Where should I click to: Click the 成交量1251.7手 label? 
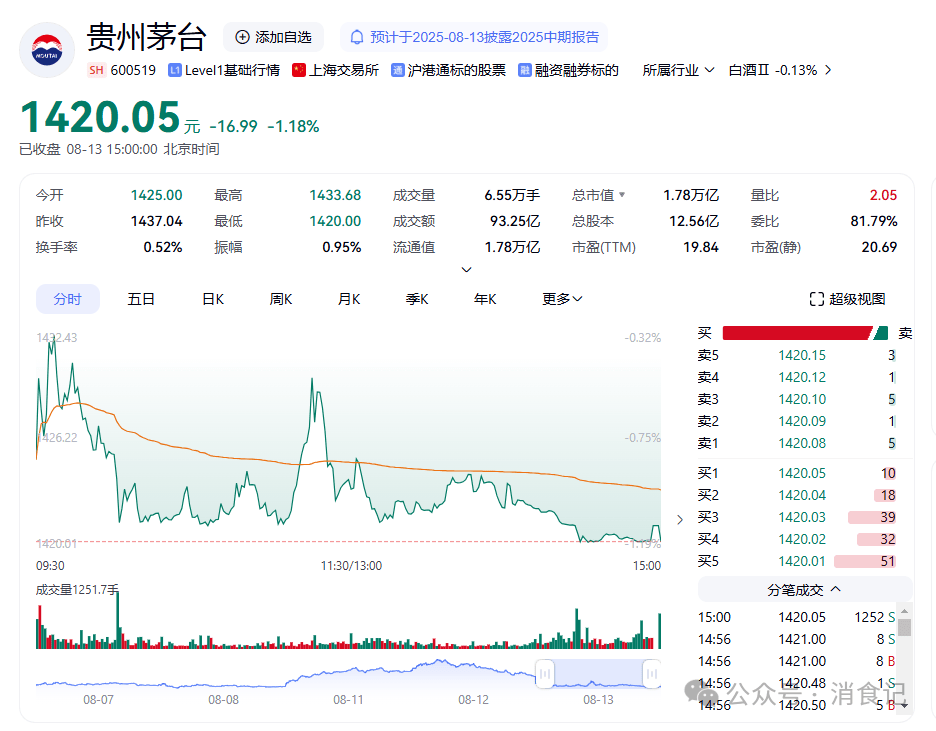(78, 590)
